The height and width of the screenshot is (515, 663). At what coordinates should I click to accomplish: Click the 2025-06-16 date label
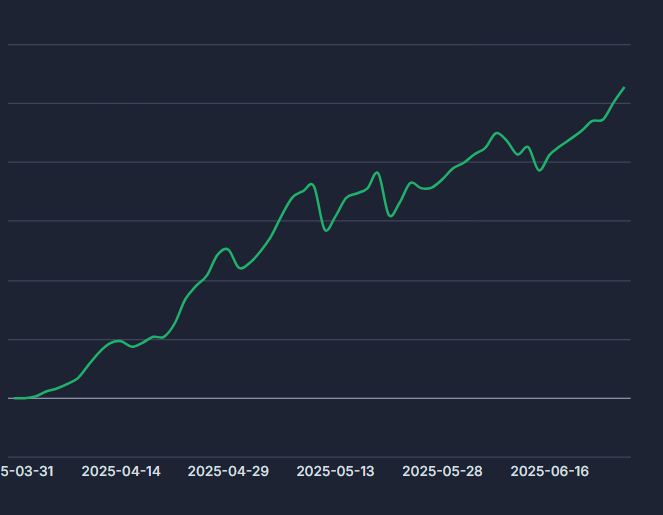(550, 471)
